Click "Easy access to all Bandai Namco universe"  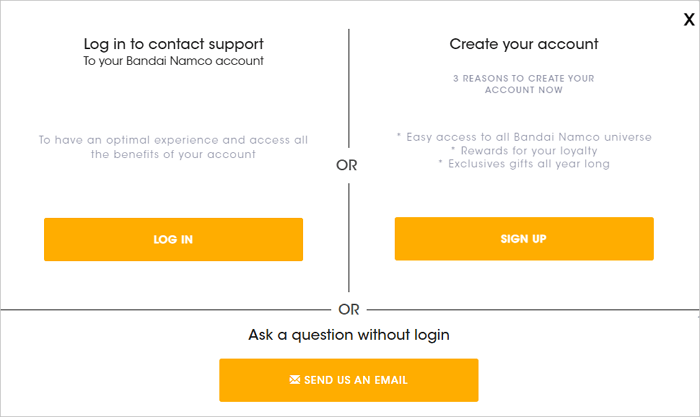(524, 136)
